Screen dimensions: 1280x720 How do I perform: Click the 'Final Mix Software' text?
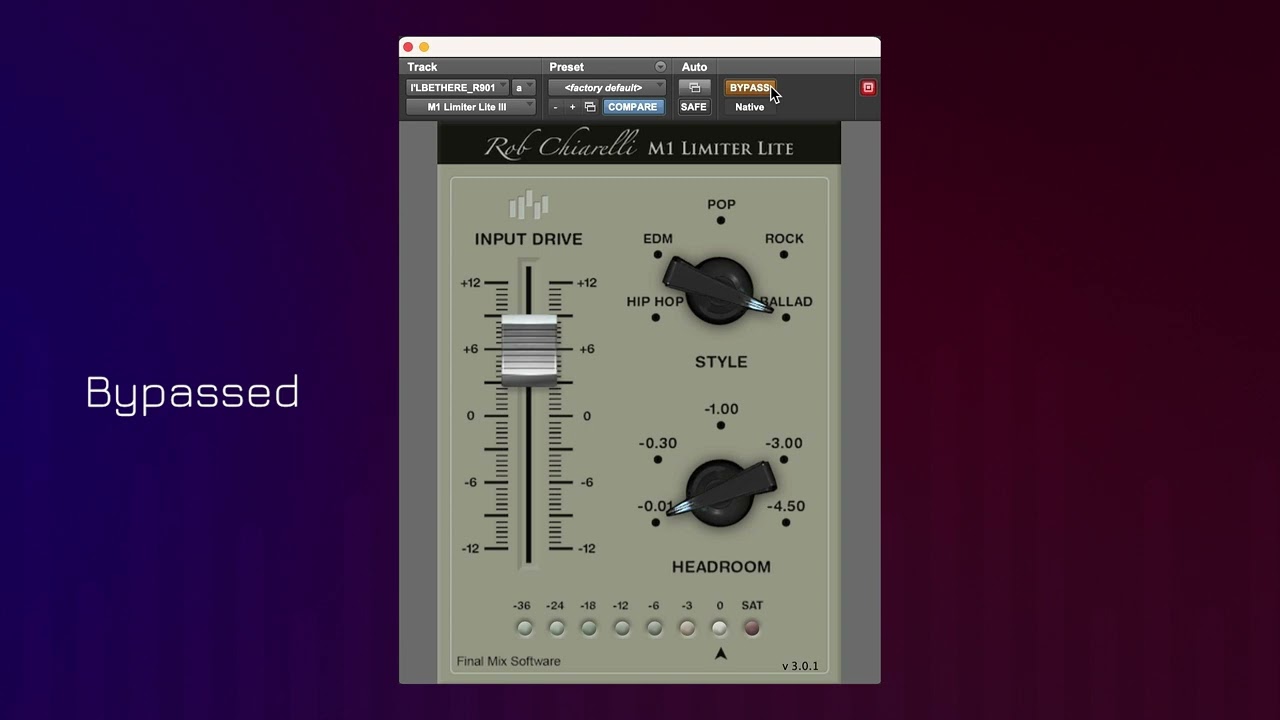pyautogui.click(x=508, y=661)
